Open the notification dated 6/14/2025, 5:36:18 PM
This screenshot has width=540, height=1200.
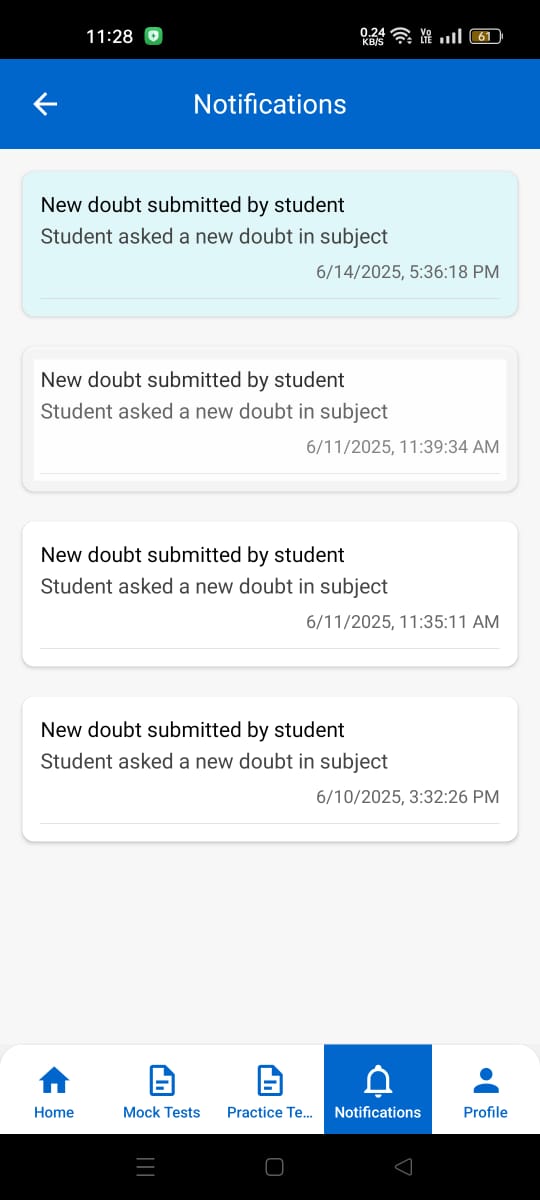[270, 244]
